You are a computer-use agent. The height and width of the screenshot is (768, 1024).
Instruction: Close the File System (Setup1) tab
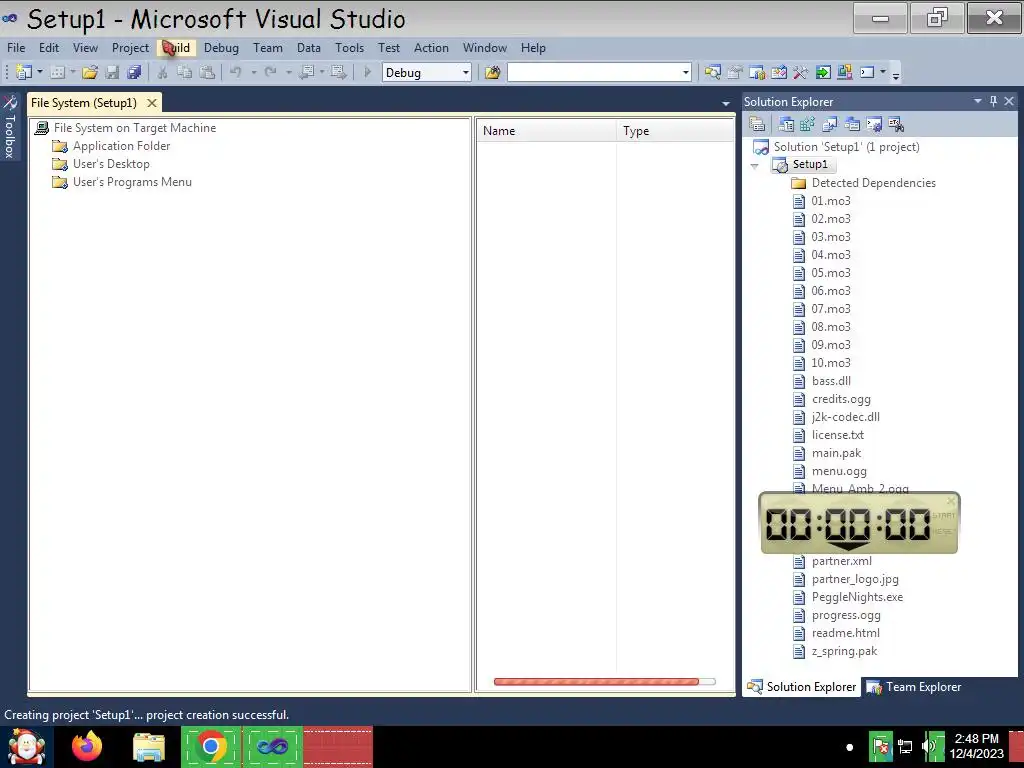point(152,103)
